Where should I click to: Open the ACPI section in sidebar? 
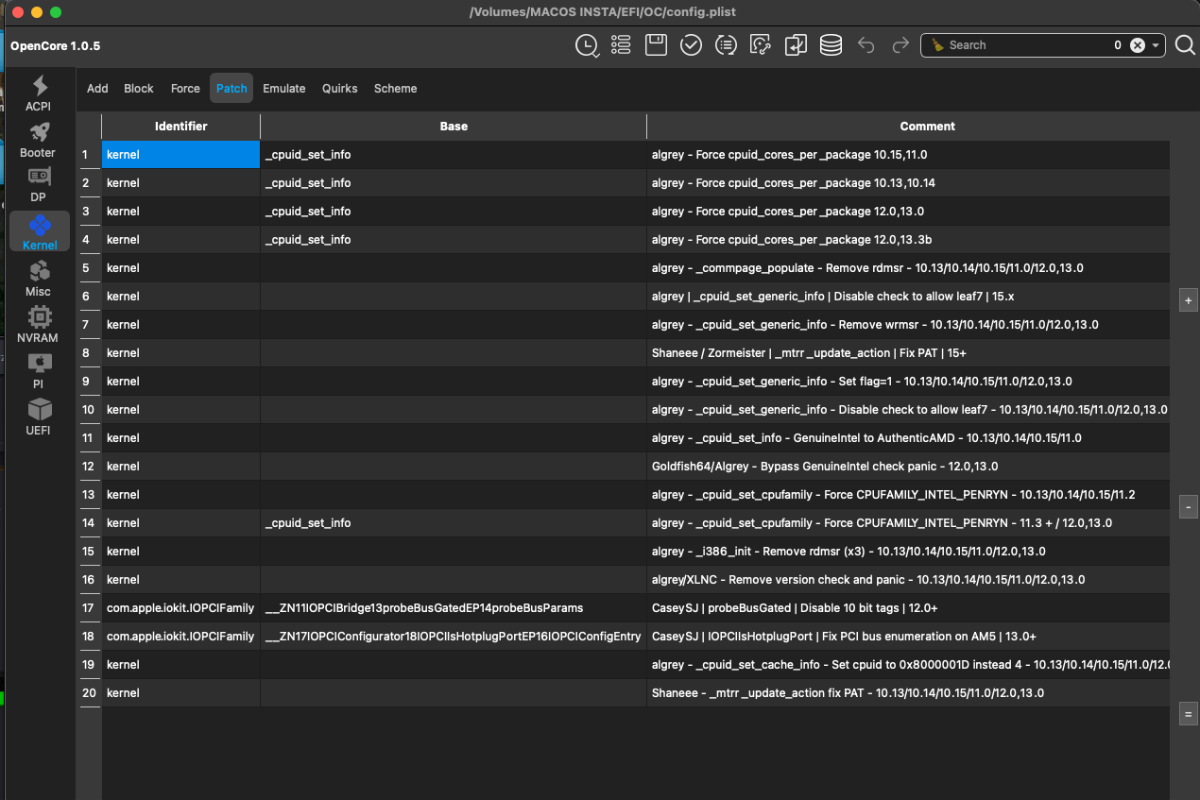point(38,93)
